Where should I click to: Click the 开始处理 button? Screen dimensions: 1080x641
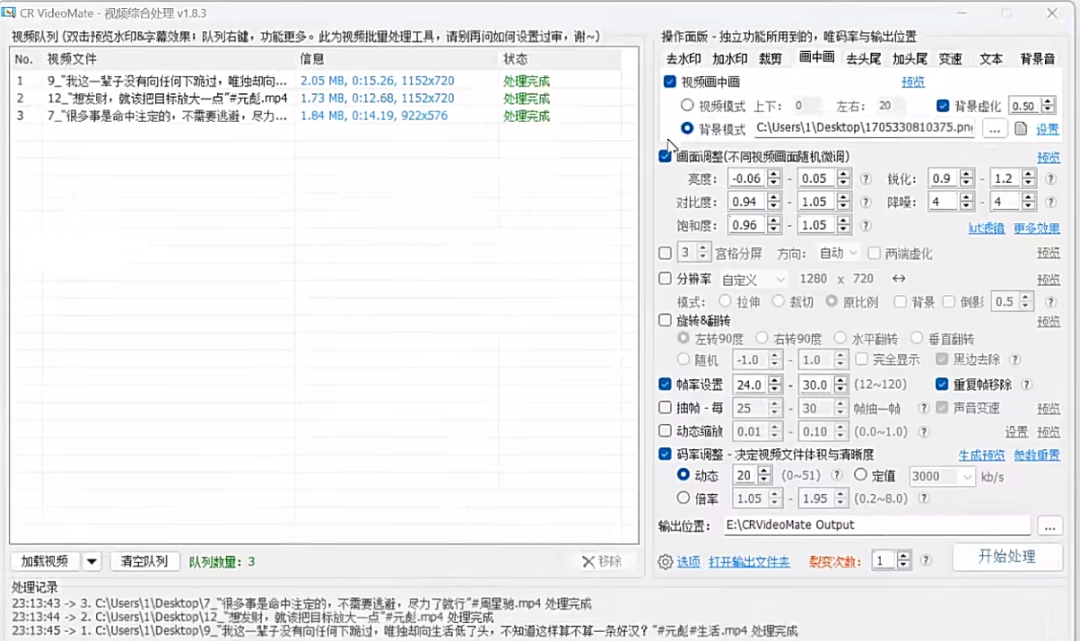click(x=1007, y=557)
